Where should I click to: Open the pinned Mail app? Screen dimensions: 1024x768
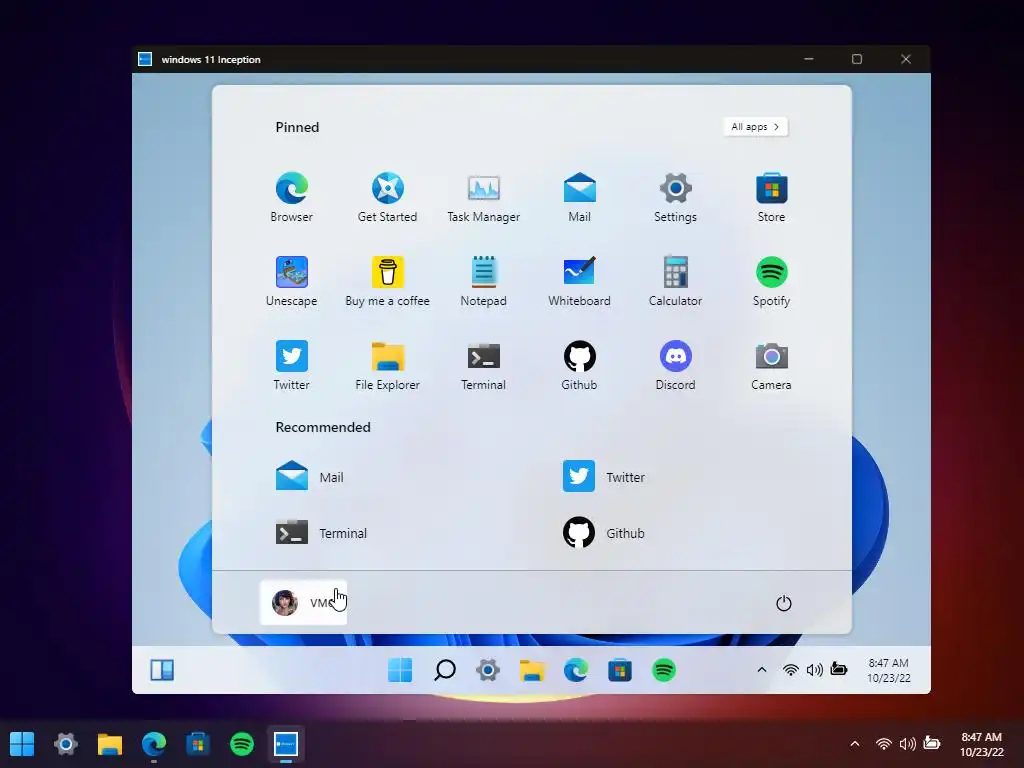579,197
